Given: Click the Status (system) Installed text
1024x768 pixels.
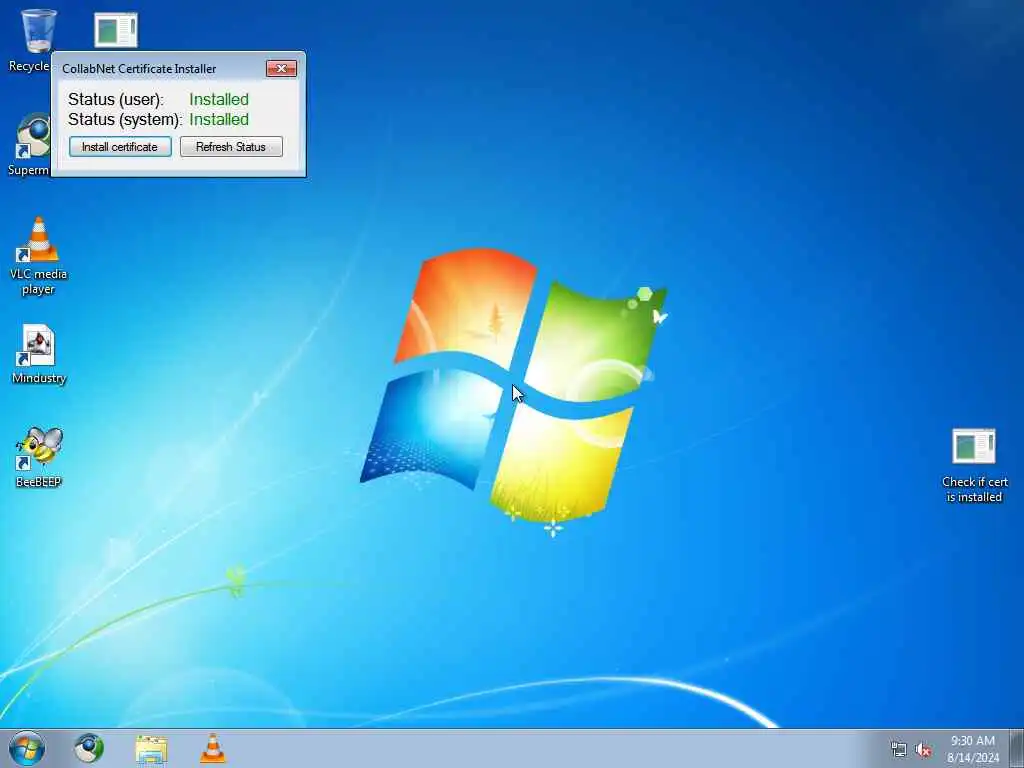Looking at the screenshot, I should pyautogui.click(x=219, y=120).
